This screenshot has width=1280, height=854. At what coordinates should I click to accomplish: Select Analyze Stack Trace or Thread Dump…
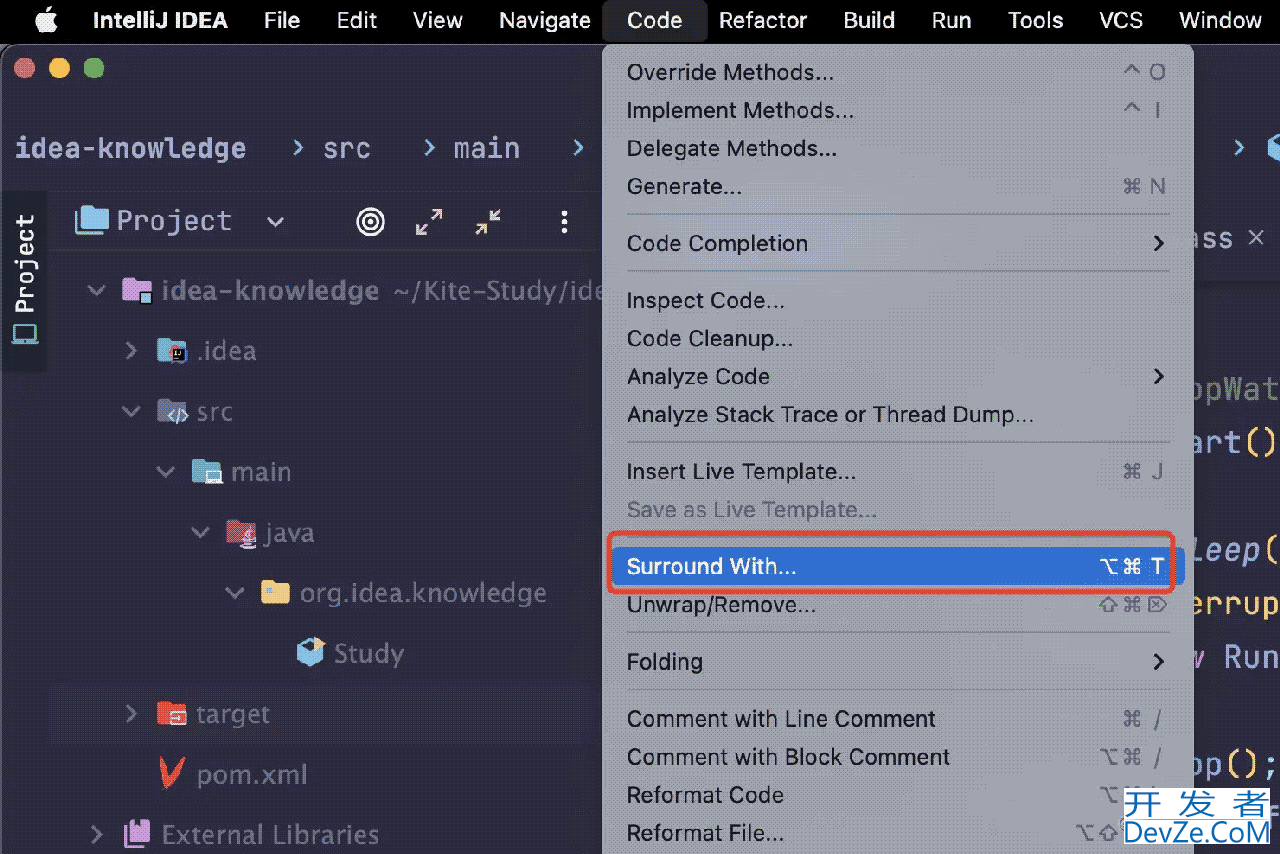897,414
